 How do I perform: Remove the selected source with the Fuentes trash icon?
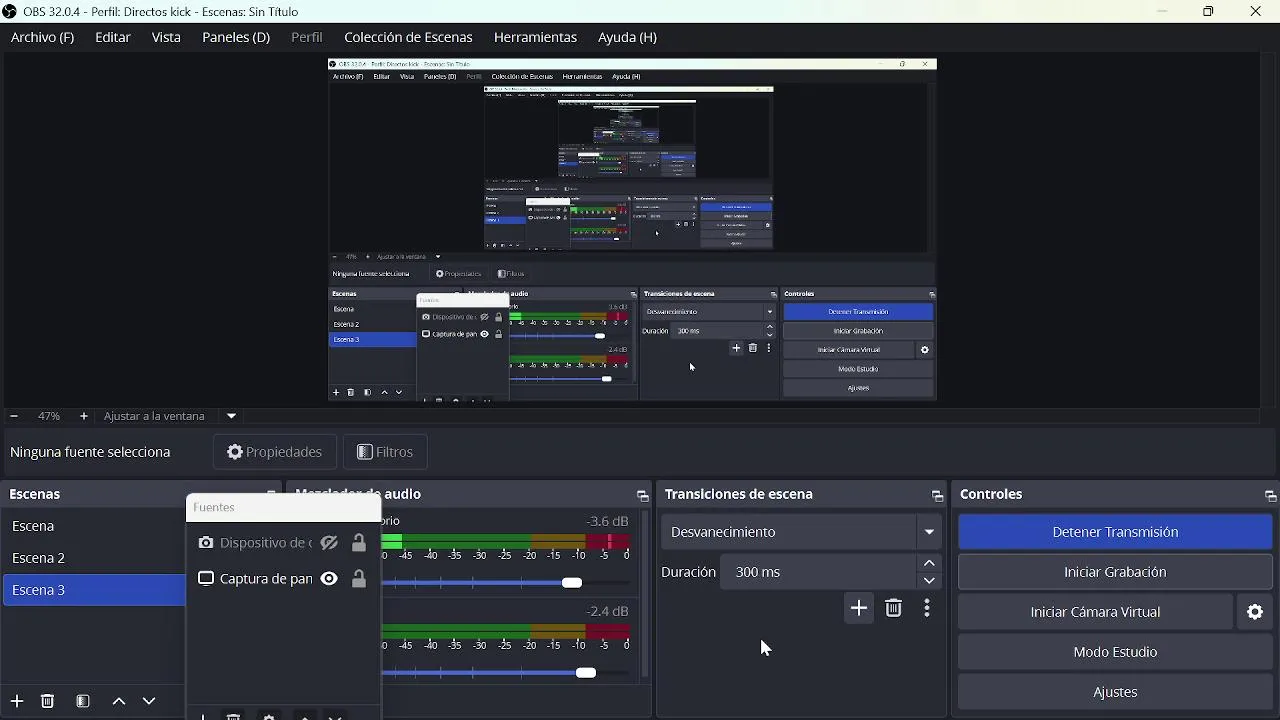[x=233, y=716]
